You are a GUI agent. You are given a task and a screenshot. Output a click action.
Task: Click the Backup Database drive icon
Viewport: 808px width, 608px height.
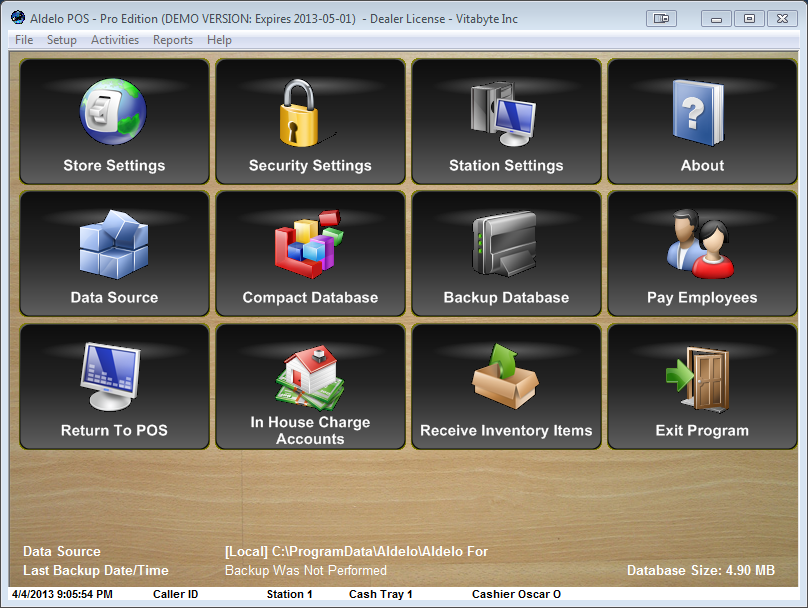(505, 244)
